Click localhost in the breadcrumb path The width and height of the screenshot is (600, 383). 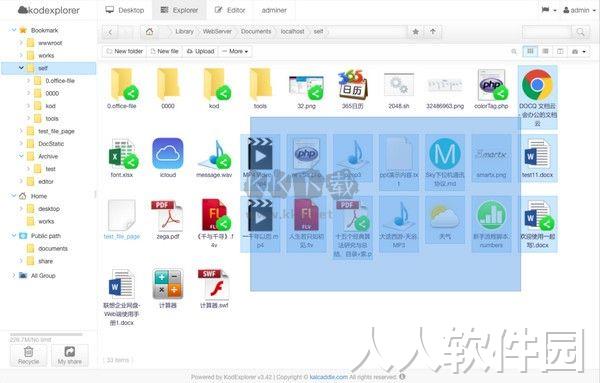[x=292, y=32]
